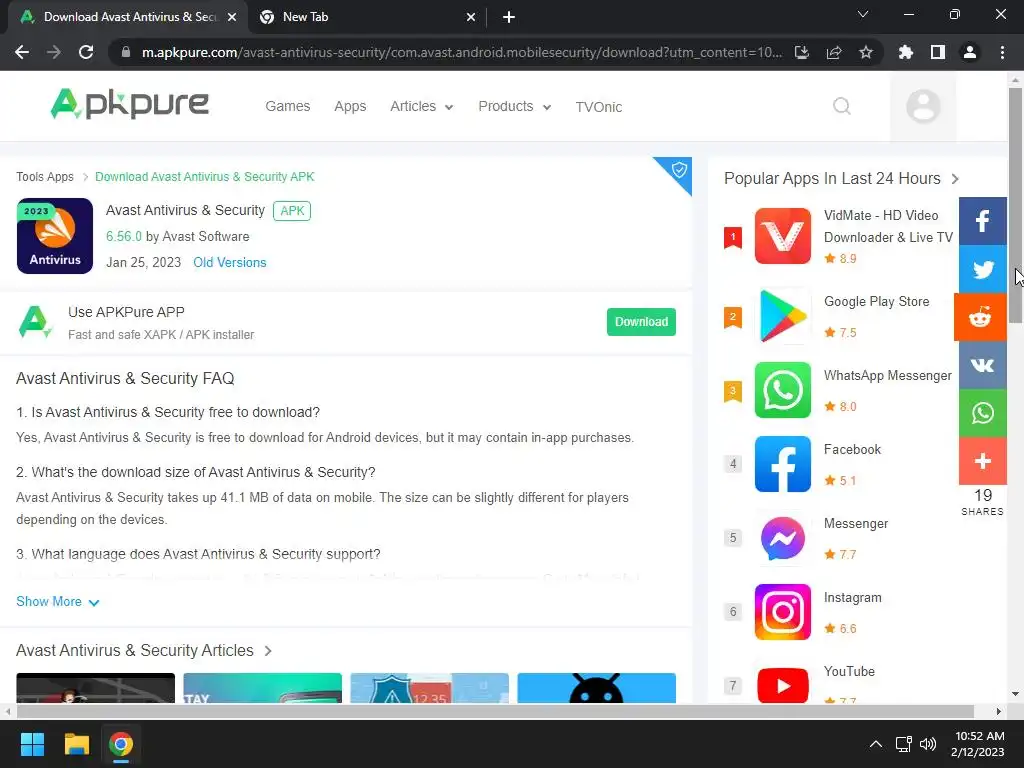Image resolution: width=1024 pixels, height=768 pixels.
Task: Select Download Avast Antivirus tab
Action: click(128, 17)
